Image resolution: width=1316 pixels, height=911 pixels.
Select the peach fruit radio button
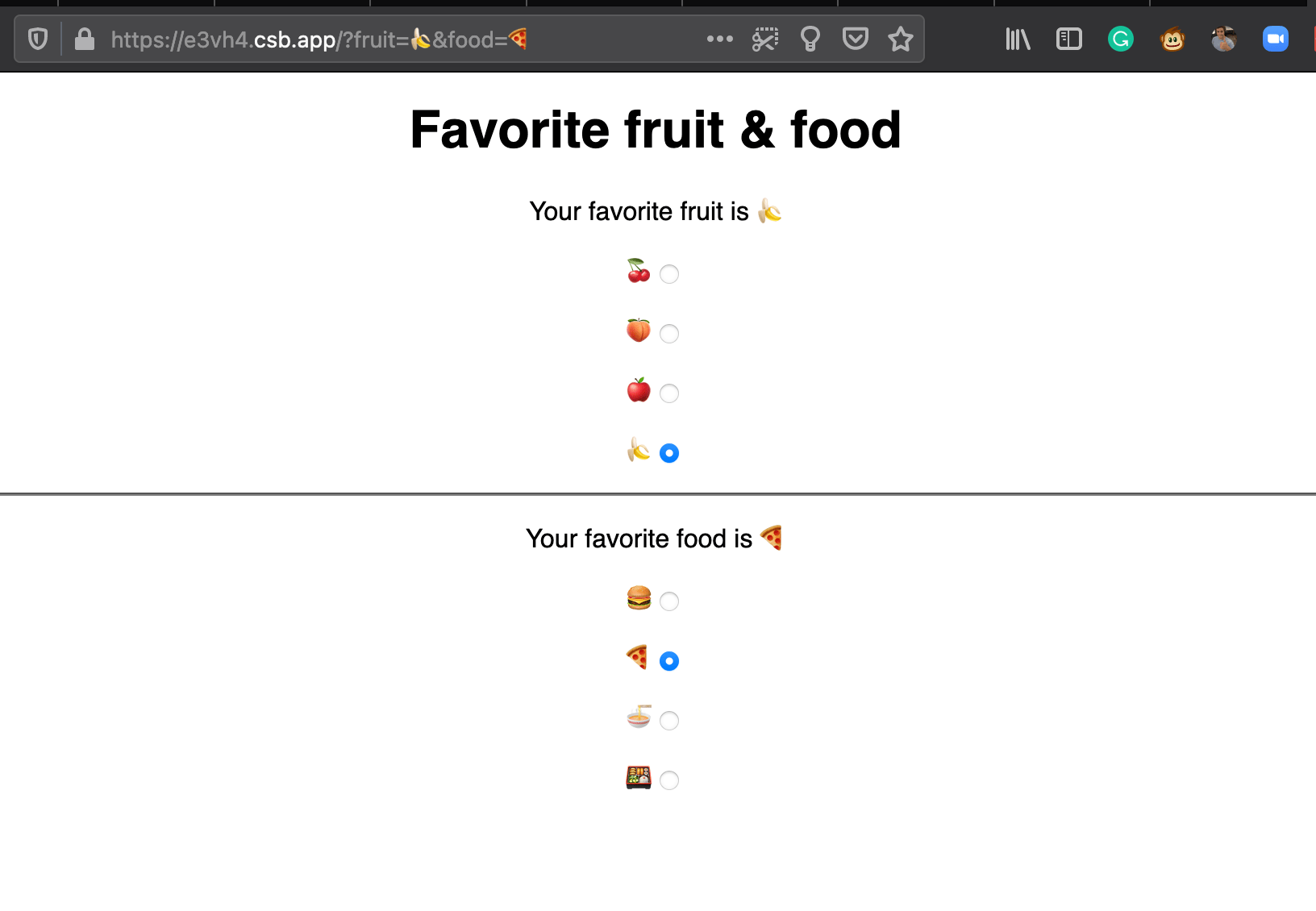(x=669, y=334)
